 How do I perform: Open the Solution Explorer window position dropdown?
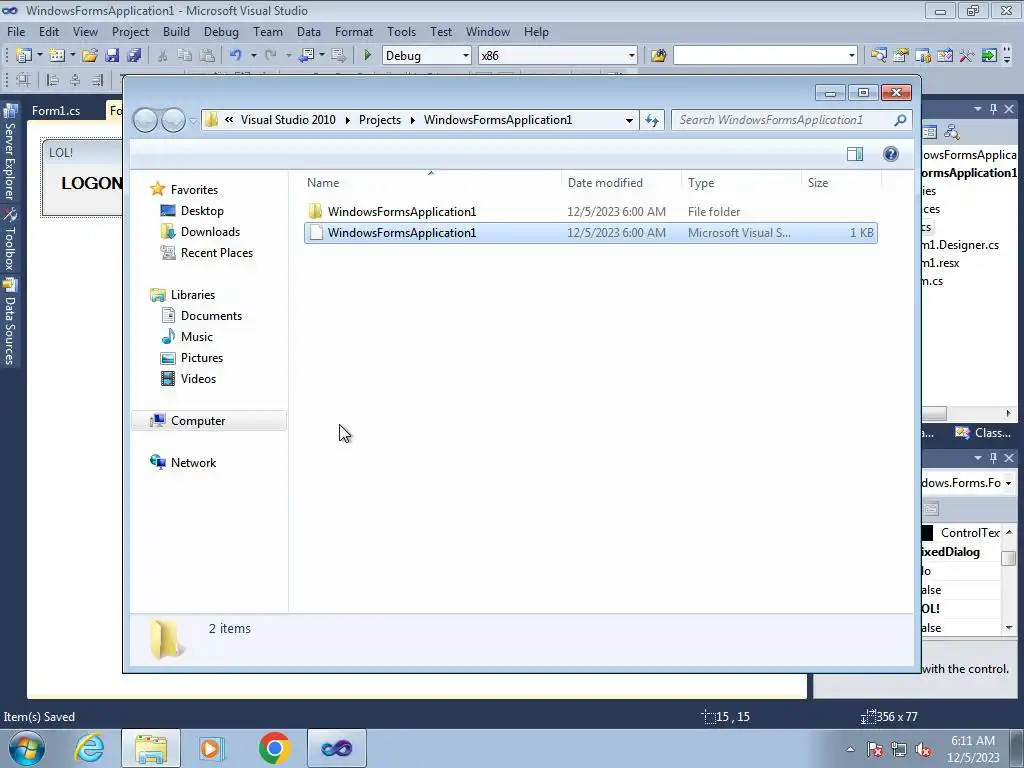[978, 109]
